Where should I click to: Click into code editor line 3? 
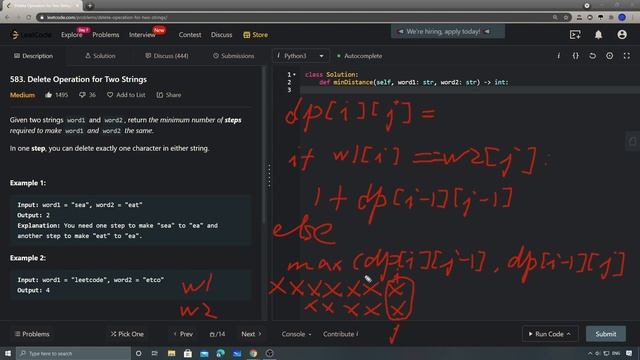tap(469, 90)
